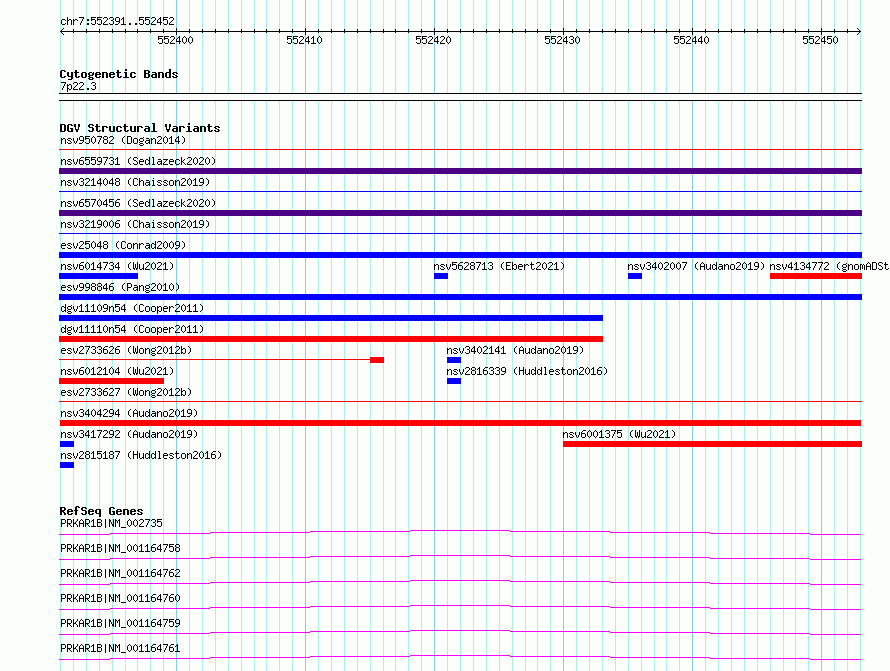Click the Cytogenetic Bands track heading
The width and height of the screenshot is (890, 671).
coord(119,74)
